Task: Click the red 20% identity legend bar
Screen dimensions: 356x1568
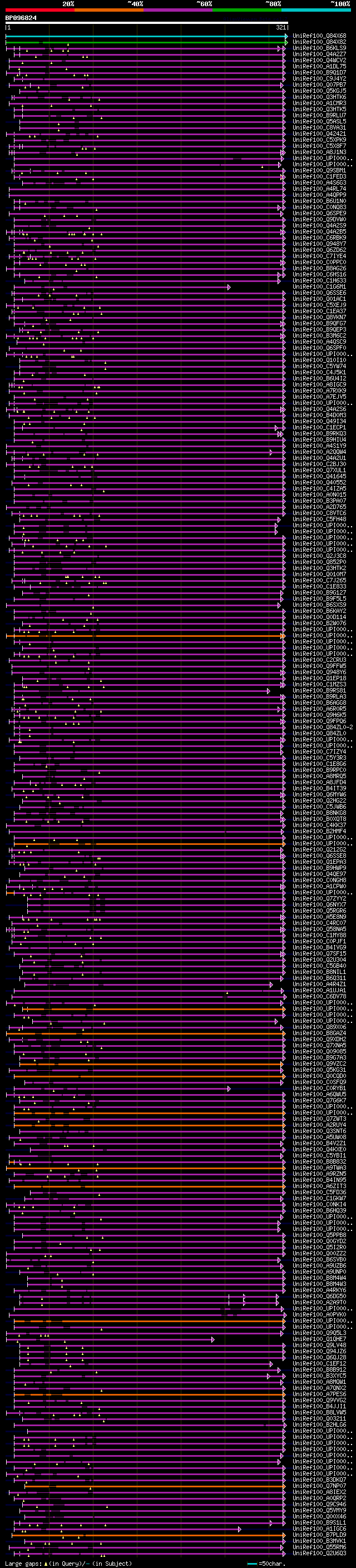Action: [39, 10]
